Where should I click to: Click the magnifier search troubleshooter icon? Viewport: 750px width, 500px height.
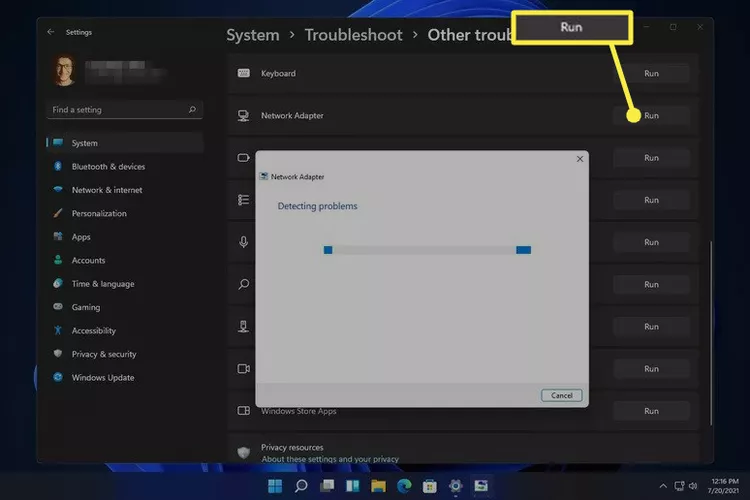(x=243, y=284)
